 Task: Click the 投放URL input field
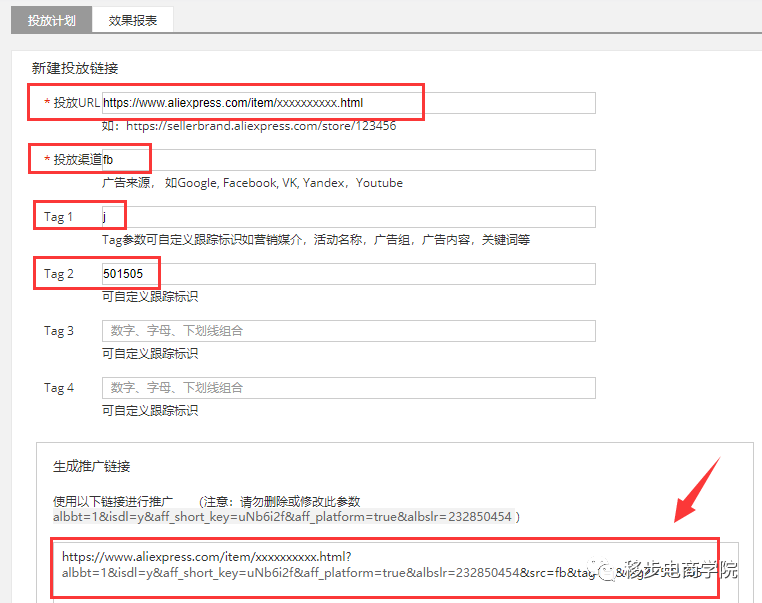[x=348, y=103]
